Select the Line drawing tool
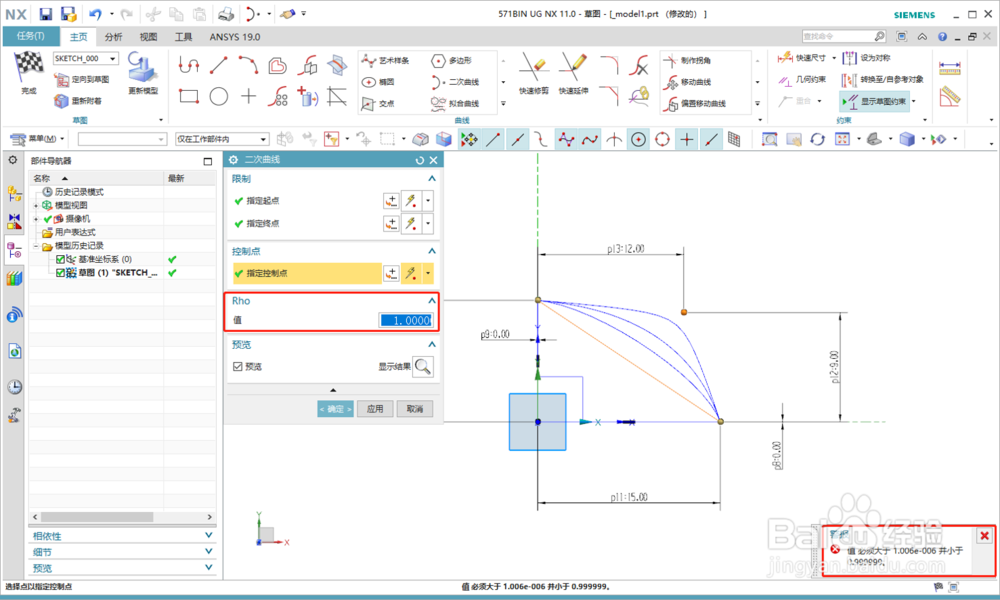 click(x=219, y=65)
